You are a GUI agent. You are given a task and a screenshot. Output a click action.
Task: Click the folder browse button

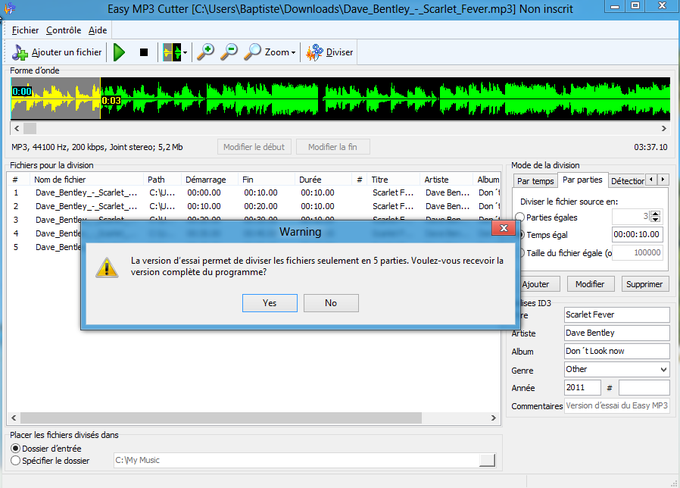tap(487, 460)
